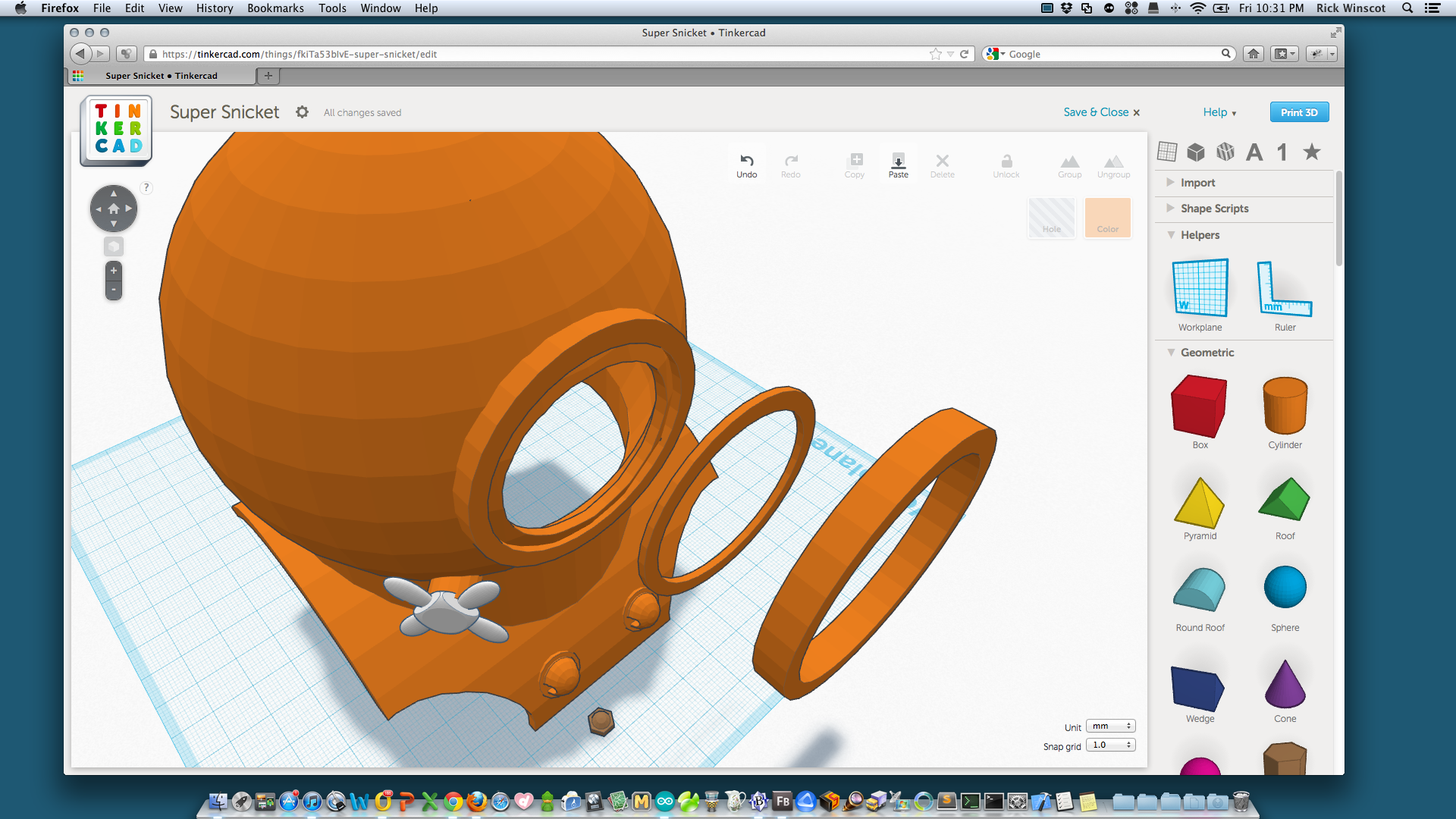The height and width of the screenshot is (819, 1456).
Task: Click the Tinkercad logo
Action: coord(116,130)
